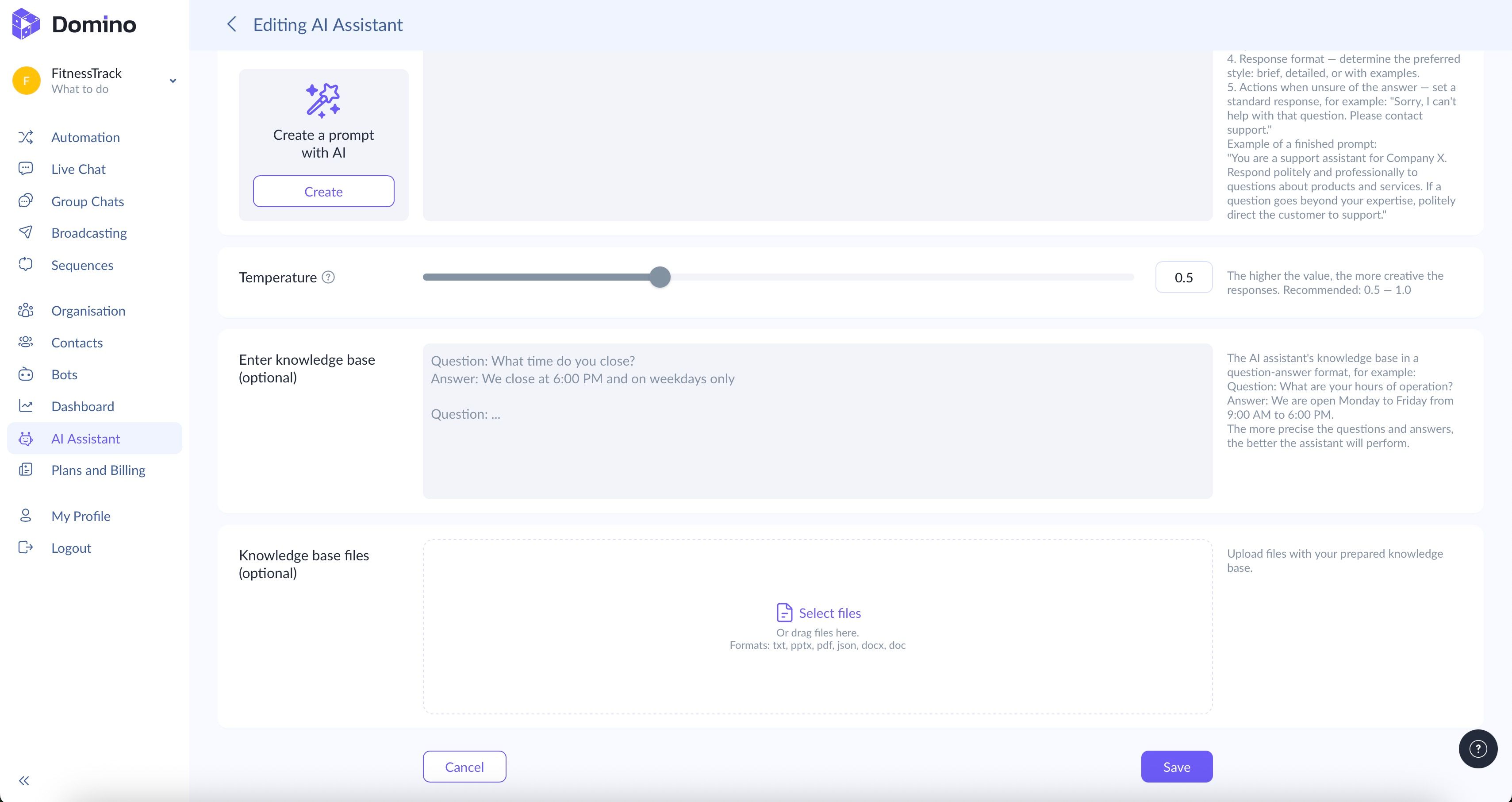Open Plans and Billing page
Image resolution: width=1512 pixels, height=802 pixels.
98,470
